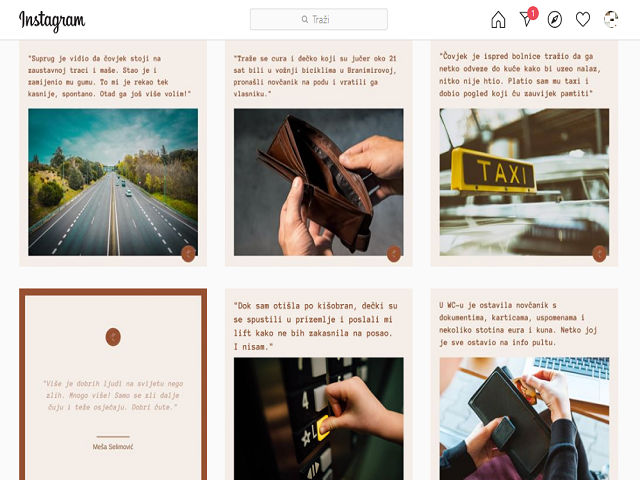Image resolution: width=640 pixels, height=480 pixels.
Task: Open the highway road post image
Action: pyautogui.click(x=113, y=182)
